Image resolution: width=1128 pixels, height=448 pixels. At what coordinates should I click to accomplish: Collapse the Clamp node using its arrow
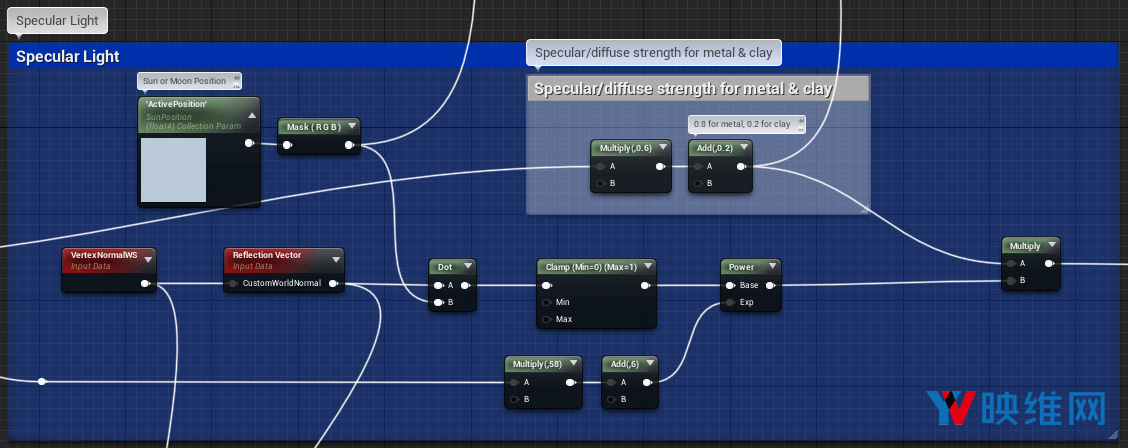click(x=648, y=267)
